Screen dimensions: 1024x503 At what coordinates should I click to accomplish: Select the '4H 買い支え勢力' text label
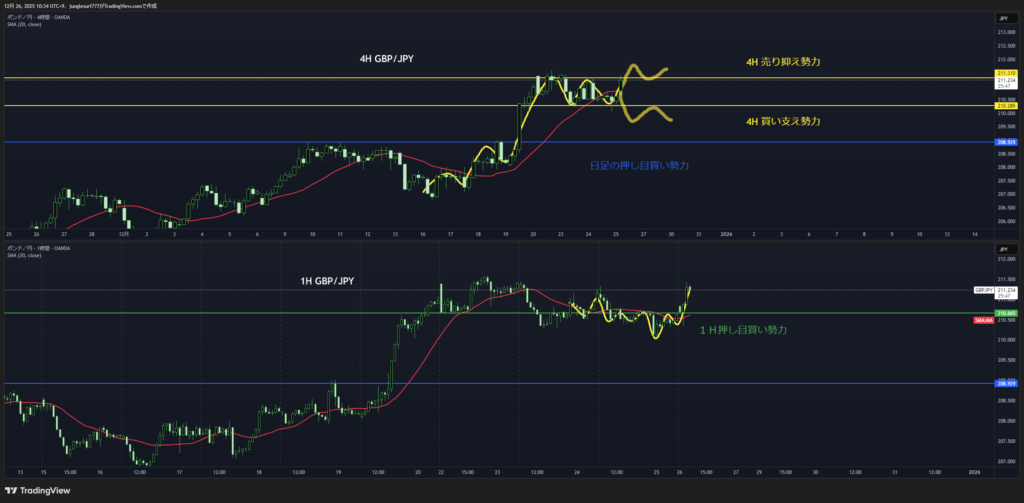coord(783,121)
